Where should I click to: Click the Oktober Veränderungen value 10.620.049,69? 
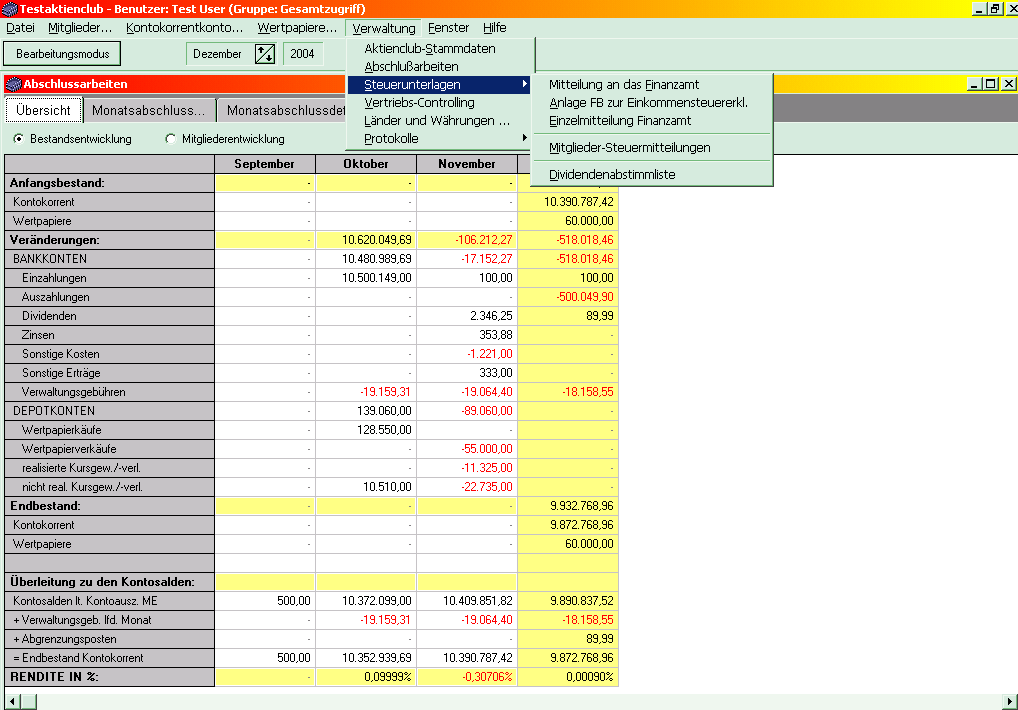366,240
